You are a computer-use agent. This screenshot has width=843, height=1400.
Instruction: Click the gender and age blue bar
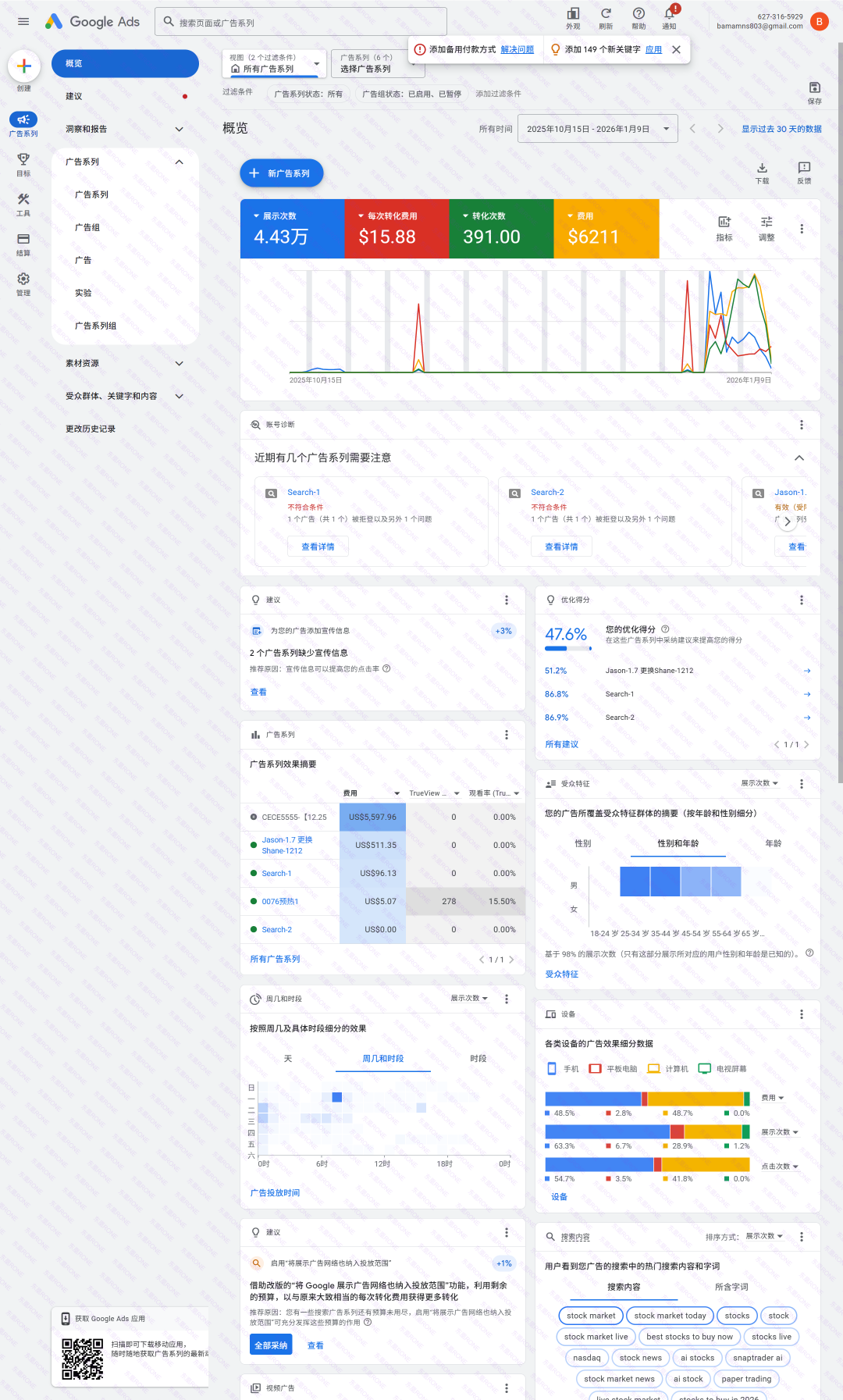pyautogui.click(x=680, y=882)
